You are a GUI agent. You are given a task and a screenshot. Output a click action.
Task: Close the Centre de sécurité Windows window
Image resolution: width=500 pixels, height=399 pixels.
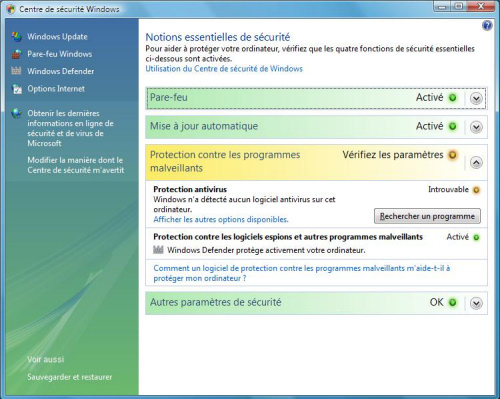481,7
